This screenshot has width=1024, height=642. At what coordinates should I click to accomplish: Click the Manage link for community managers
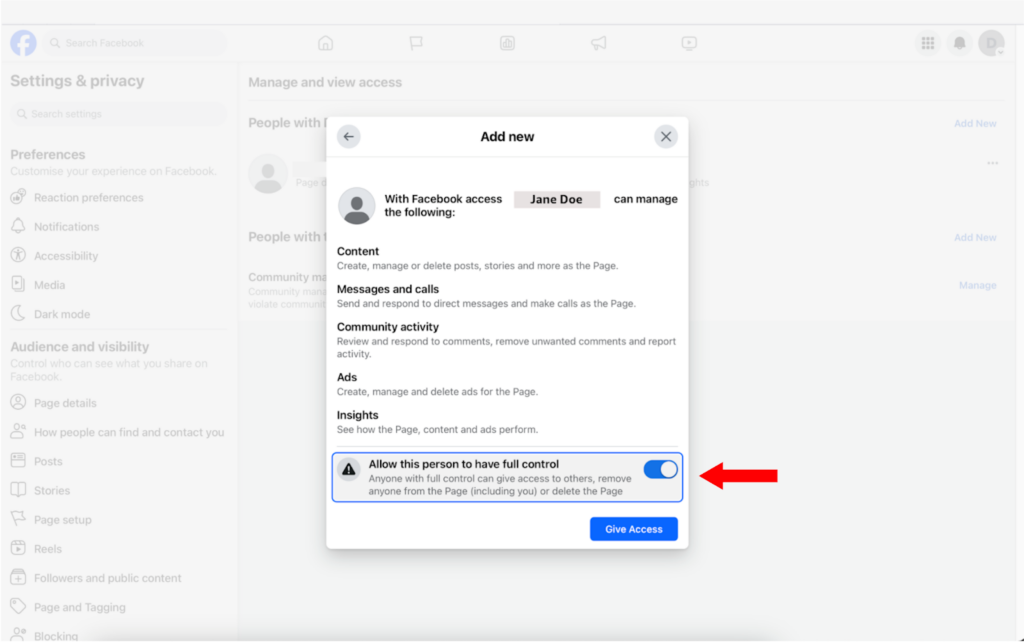(x=978, y=285)
